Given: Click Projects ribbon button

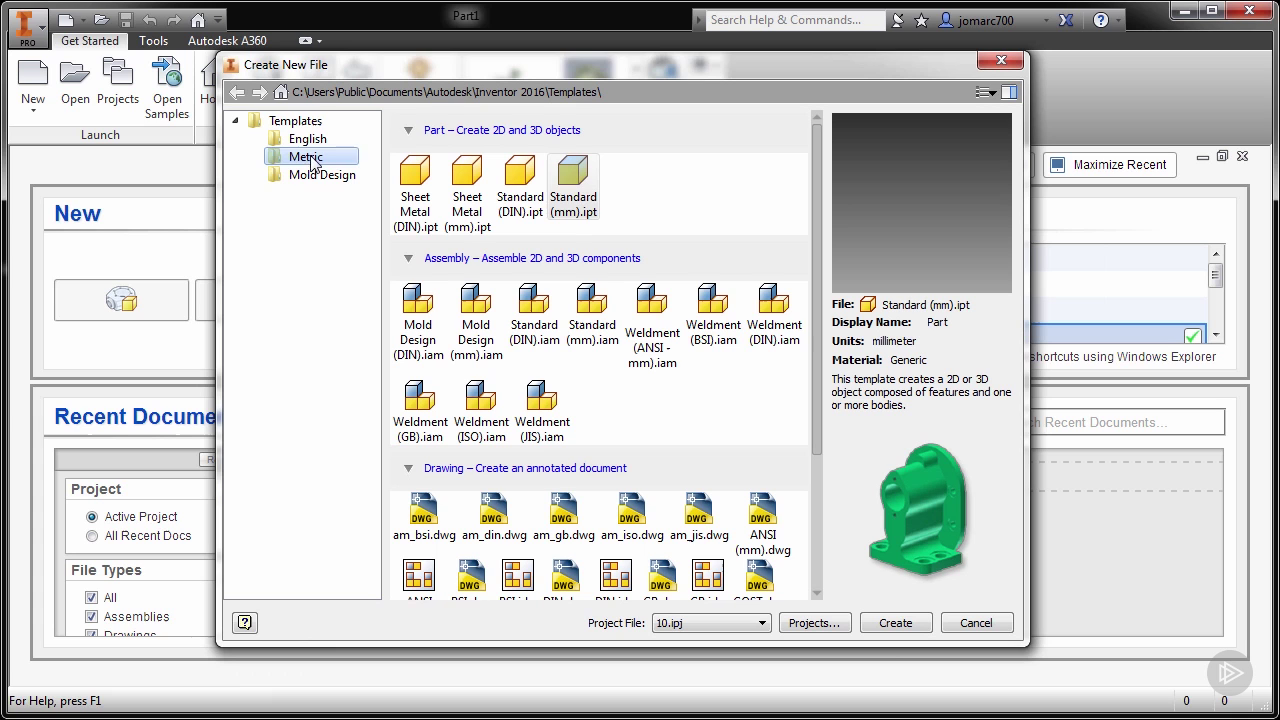Looking at the screenshot, I should pos(118,83).
